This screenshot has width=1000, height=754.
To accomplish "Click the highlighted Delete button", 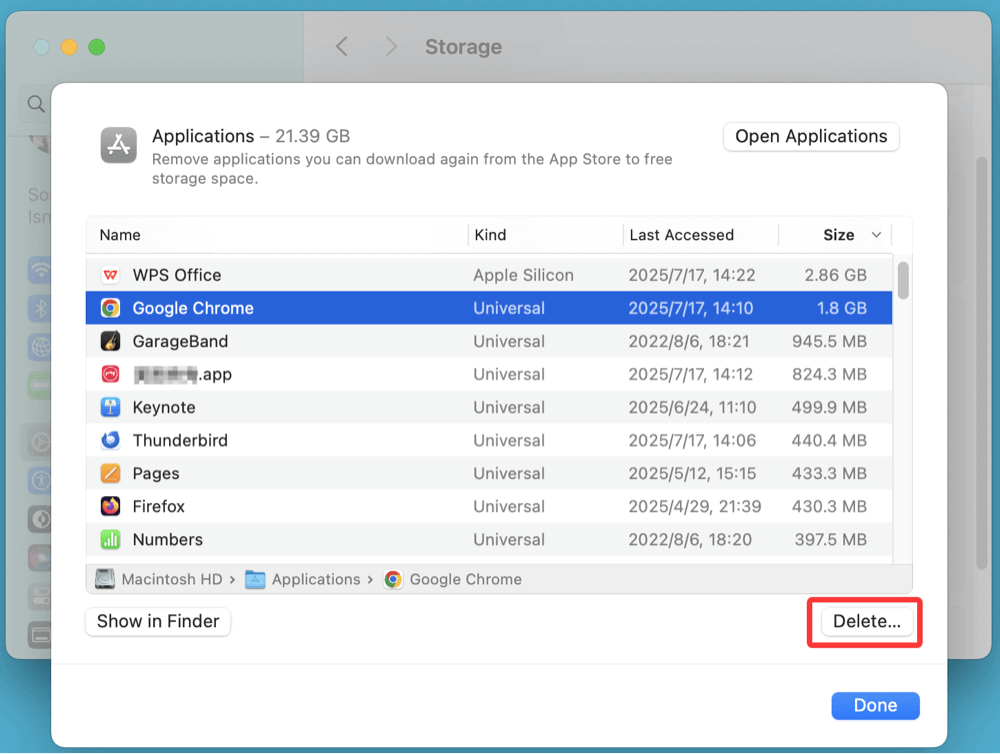I will pos(864,621).
